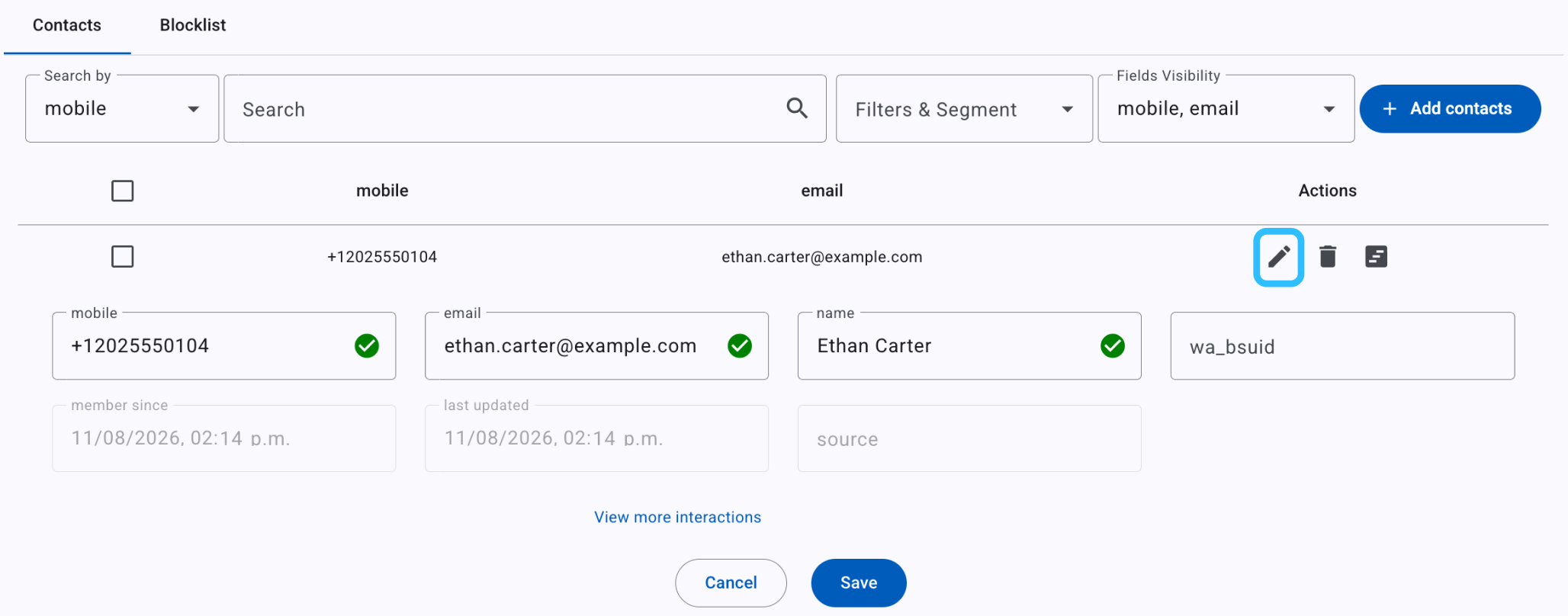
Task: Click the Cancel button
Action: [731, 583]
